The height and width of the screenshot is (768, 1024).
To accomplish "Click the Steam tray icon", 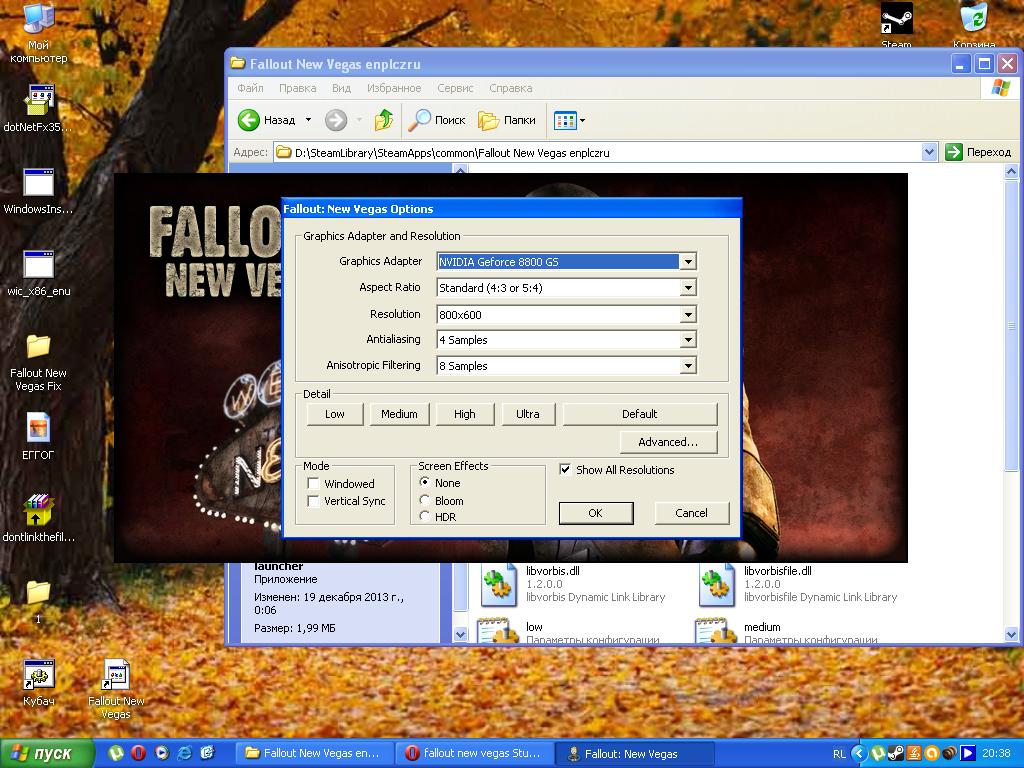I will click(895, 754).
